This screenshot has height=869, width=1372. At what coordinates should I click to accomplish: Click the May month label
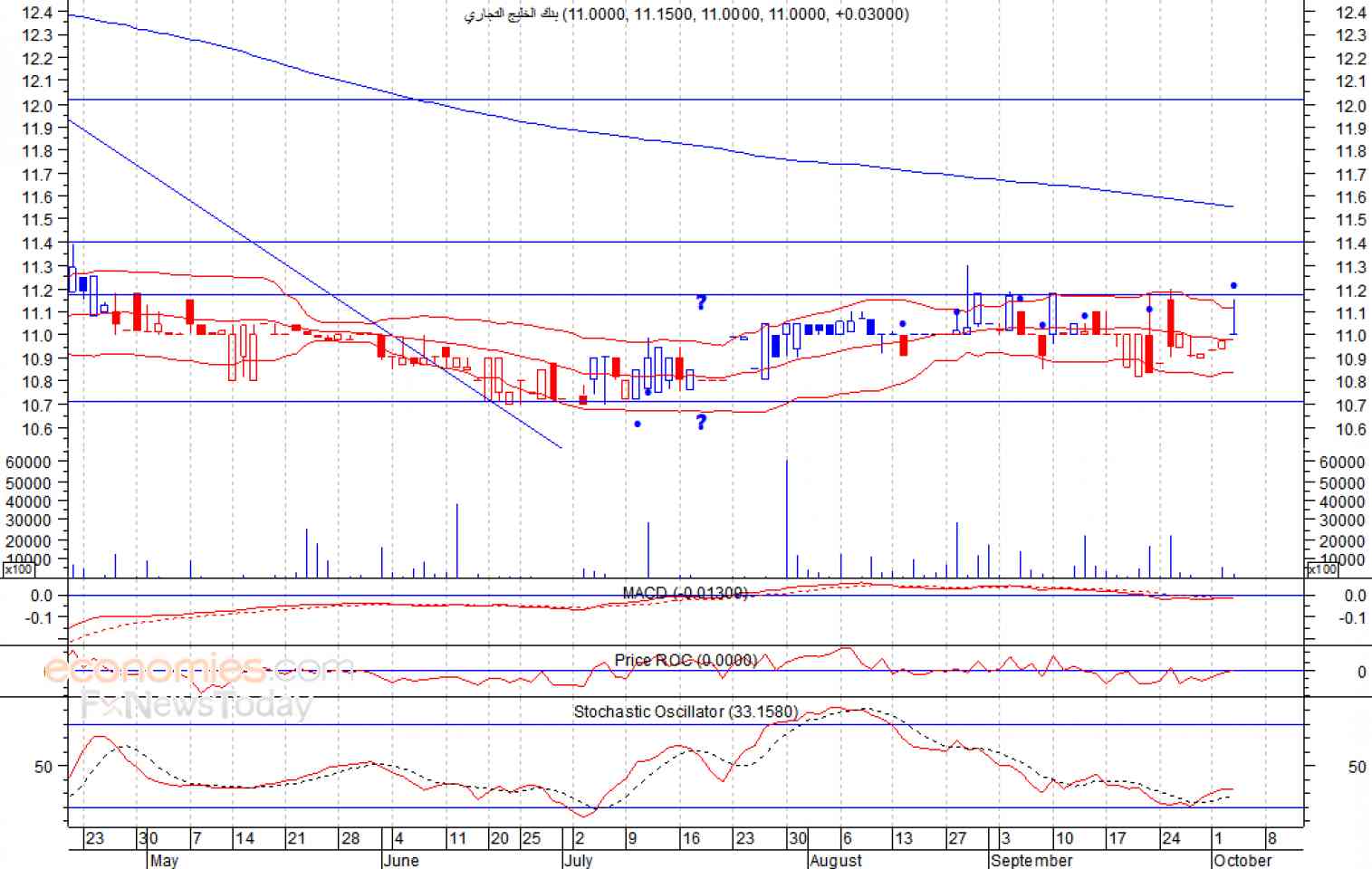pos(164,860)
